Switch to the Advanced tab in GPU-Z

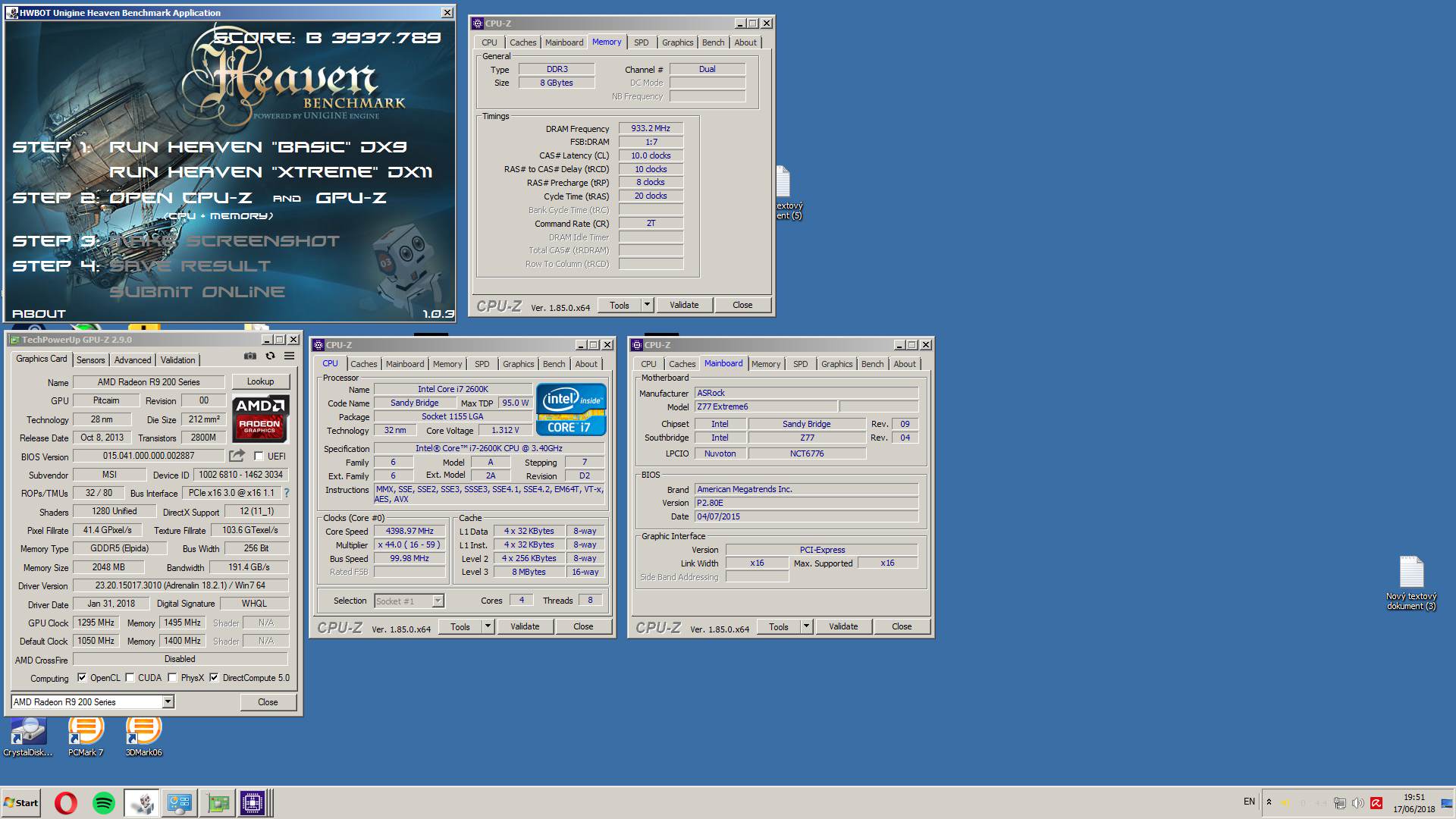tap(133, 360)
